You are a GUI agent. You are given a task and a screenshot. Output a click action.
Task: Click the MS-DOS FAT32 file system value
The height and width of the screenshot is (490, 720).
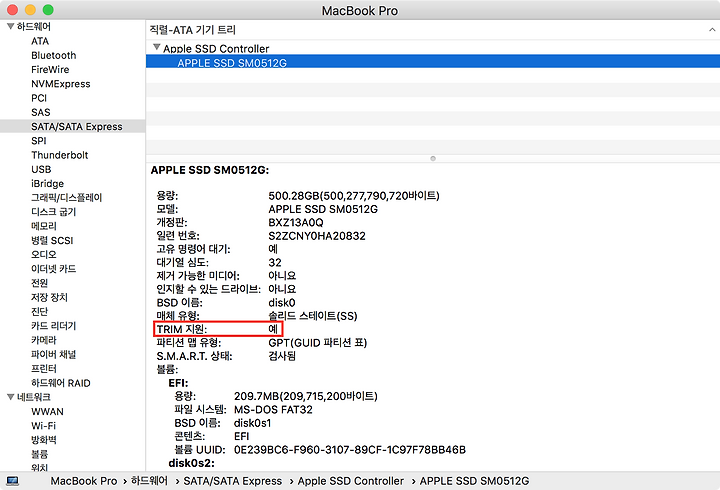[273, 410]
